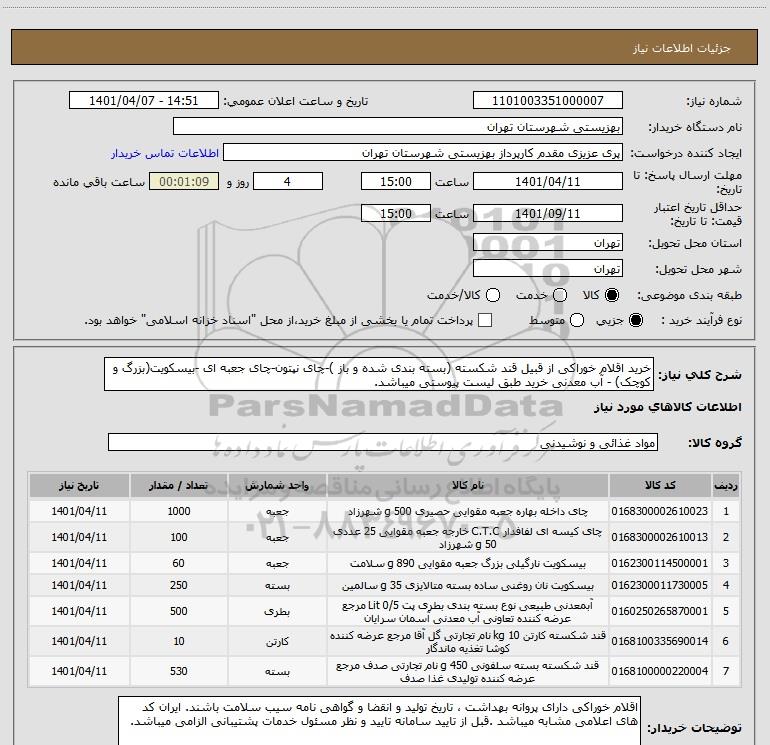Click the تاریخ نیاز column header
This screenshot has height=745, width=770.
coord(79,485)
